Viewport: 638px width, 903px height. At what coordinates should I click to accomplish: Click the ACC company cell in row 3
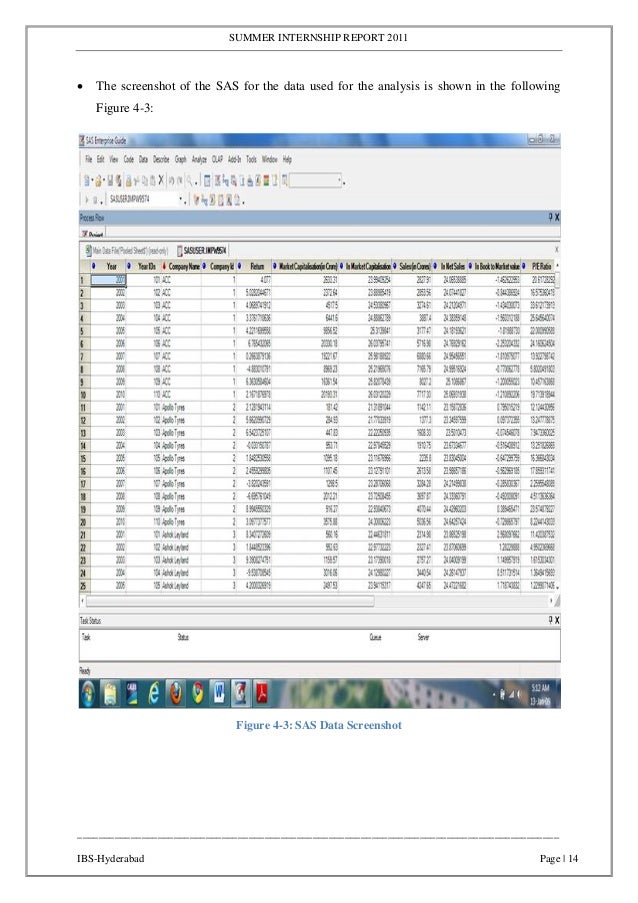[x=181, y=305]
